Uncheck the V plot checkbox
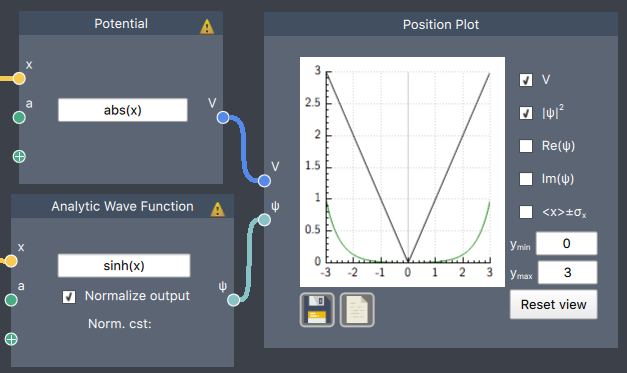The image size is (627, 373). (526, 80)
